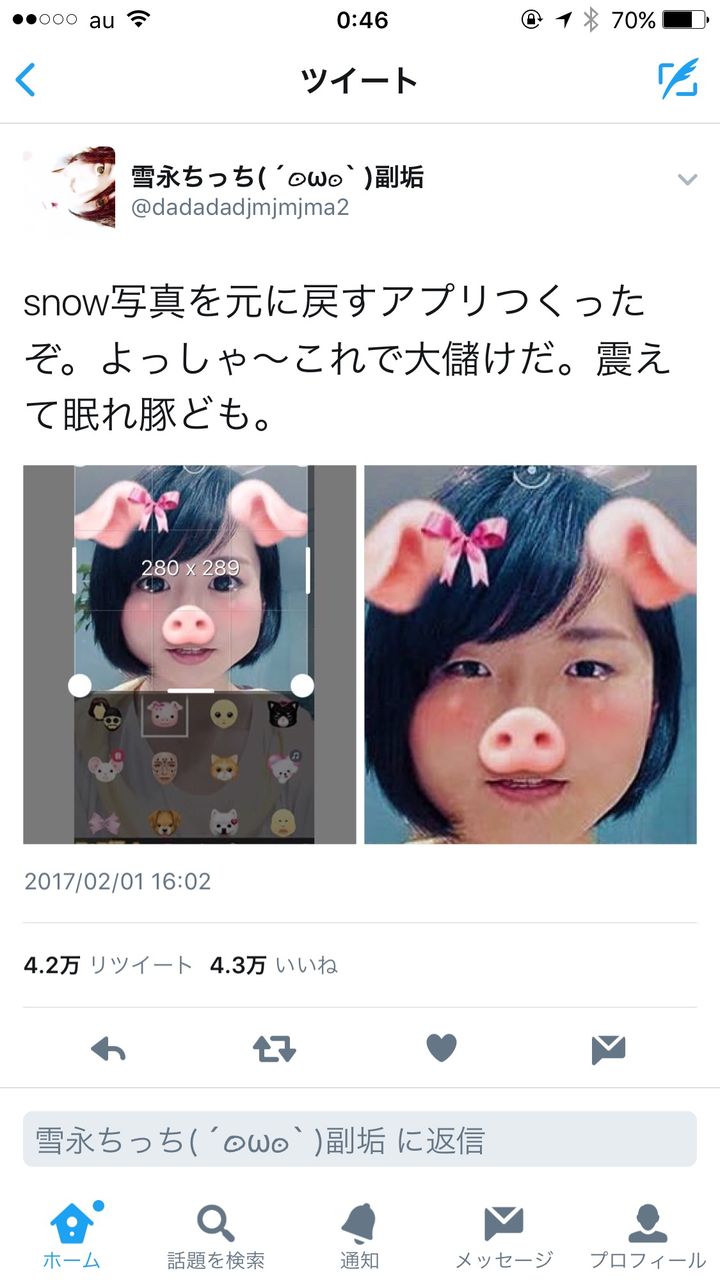The width and height of the screenshot is (720, 1280).
Task: Open the 話題を検索 search tab
Action: 216,1235
